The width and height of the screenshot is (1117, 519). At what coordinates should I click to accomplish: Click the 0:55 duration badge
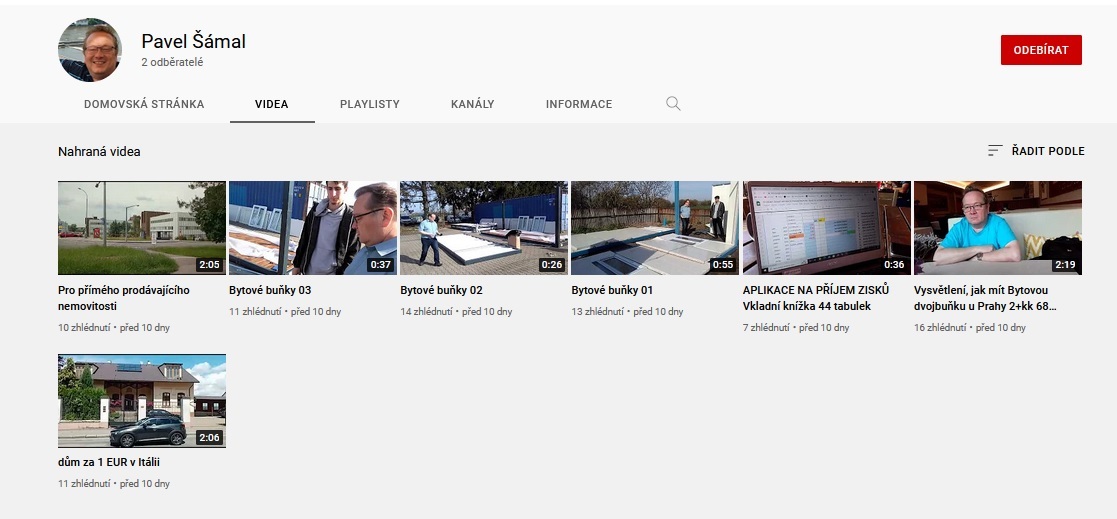[x=723, y=265]
